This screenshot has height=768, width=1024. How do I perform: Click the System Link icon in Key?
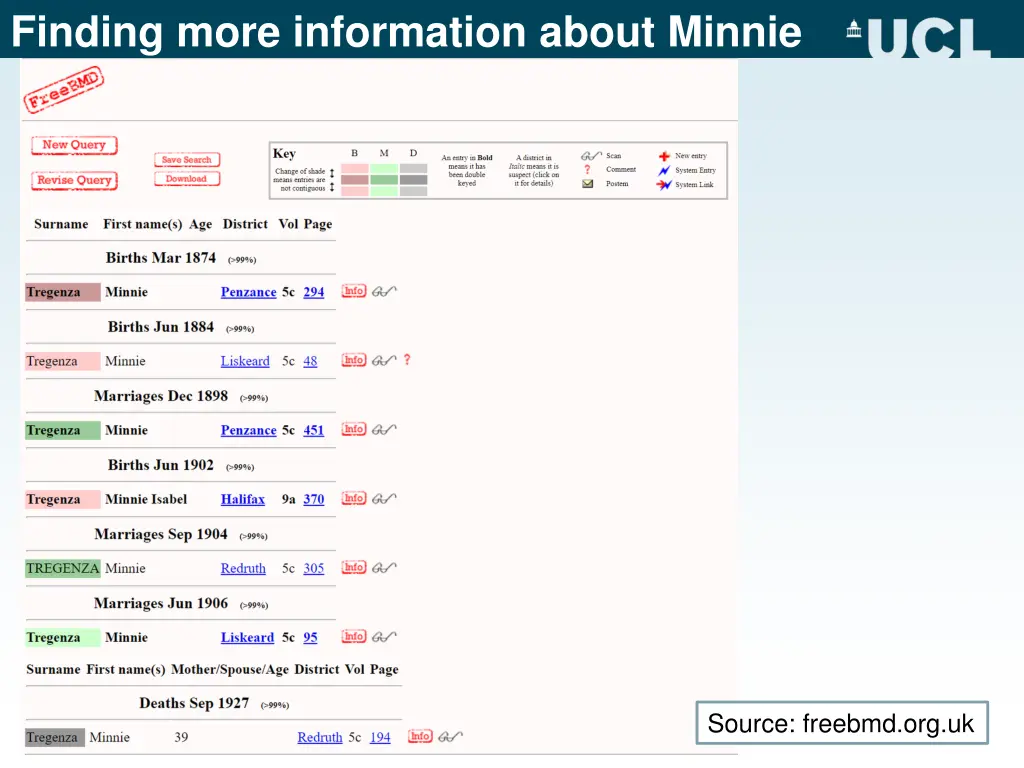coord(664,185)
